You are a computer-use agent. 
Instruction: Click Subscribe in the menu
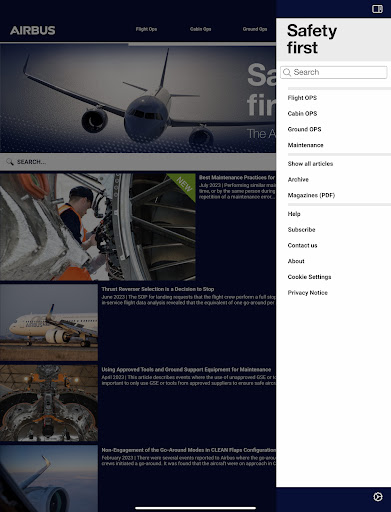coord(301,229)
